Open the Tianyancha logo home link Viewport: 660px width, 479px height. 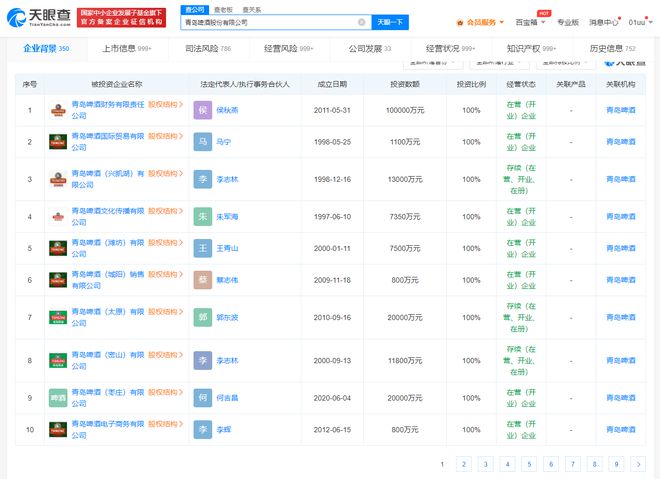[39, 17]
